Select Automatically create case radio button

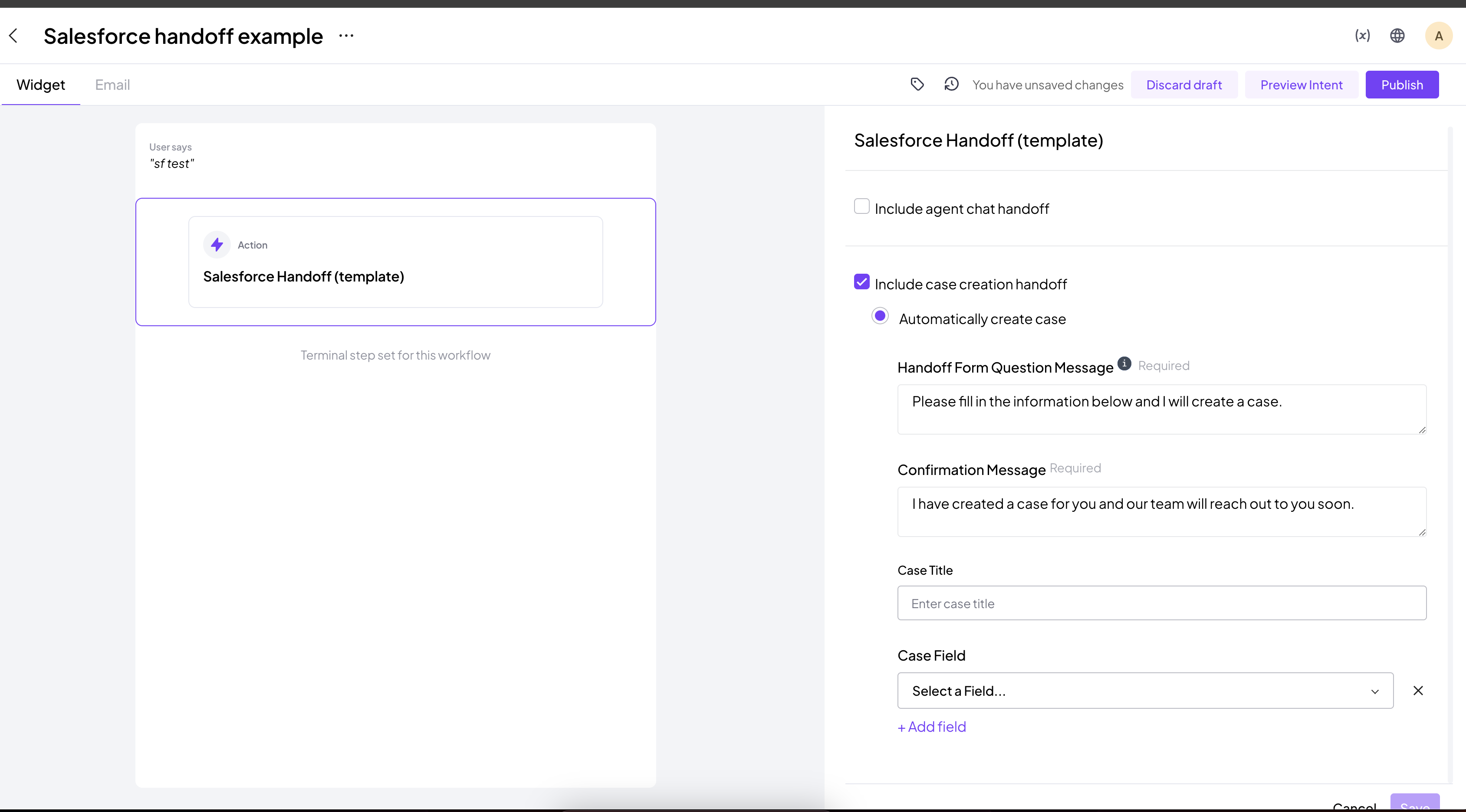(x=880, y=316)
